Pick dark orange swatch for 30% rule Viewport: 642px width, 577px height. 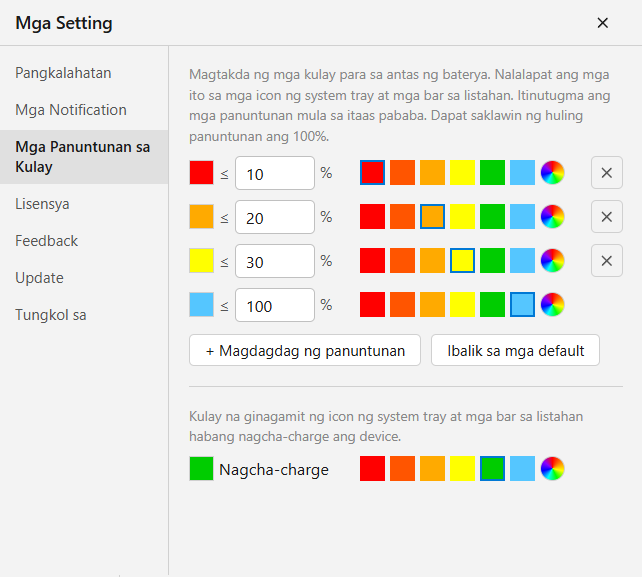point(402,260)
